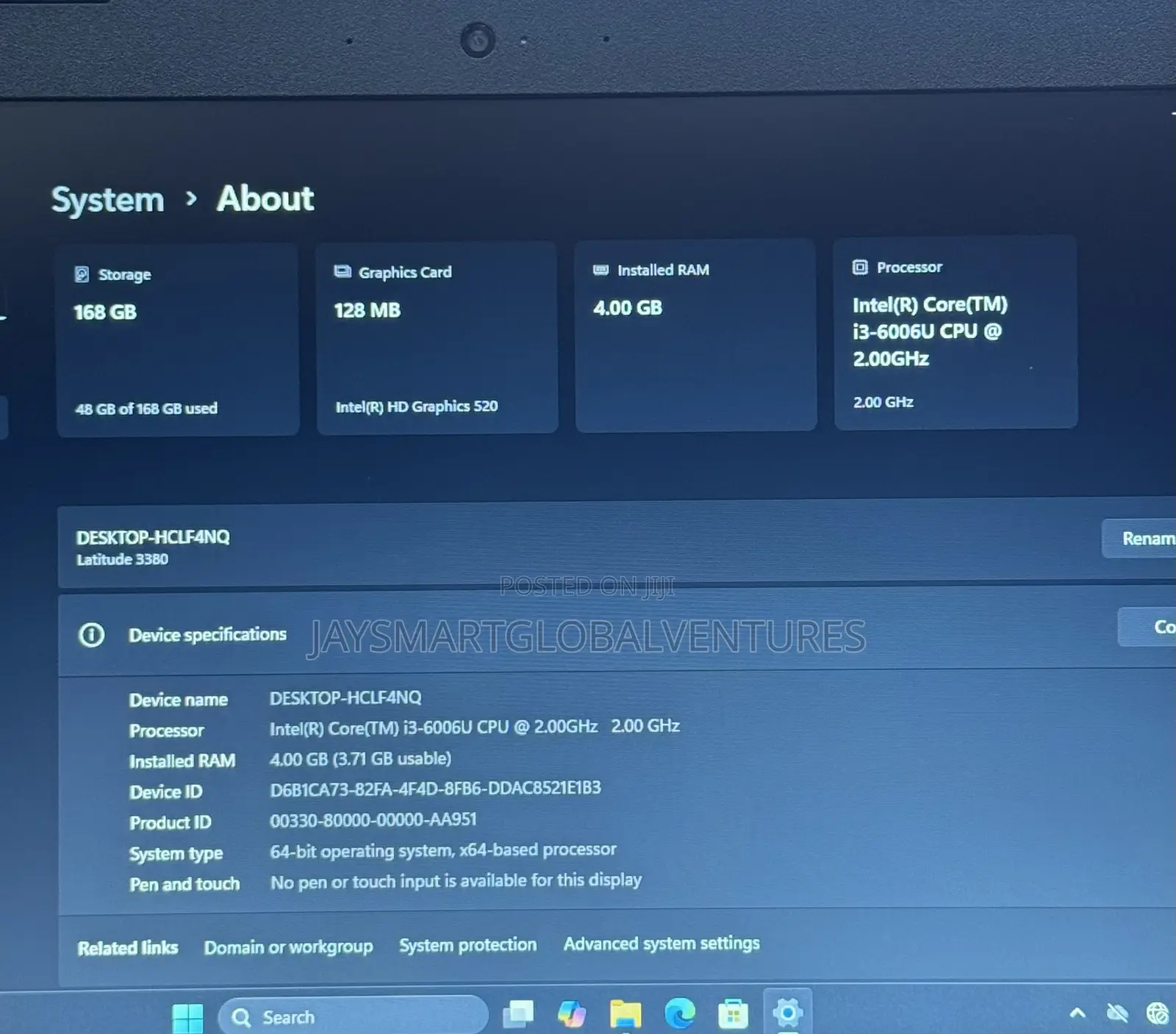Click the taskbar Search box
Image resolution: width=1176 pixels, height=1034 pixels.
coord(354,1017)
